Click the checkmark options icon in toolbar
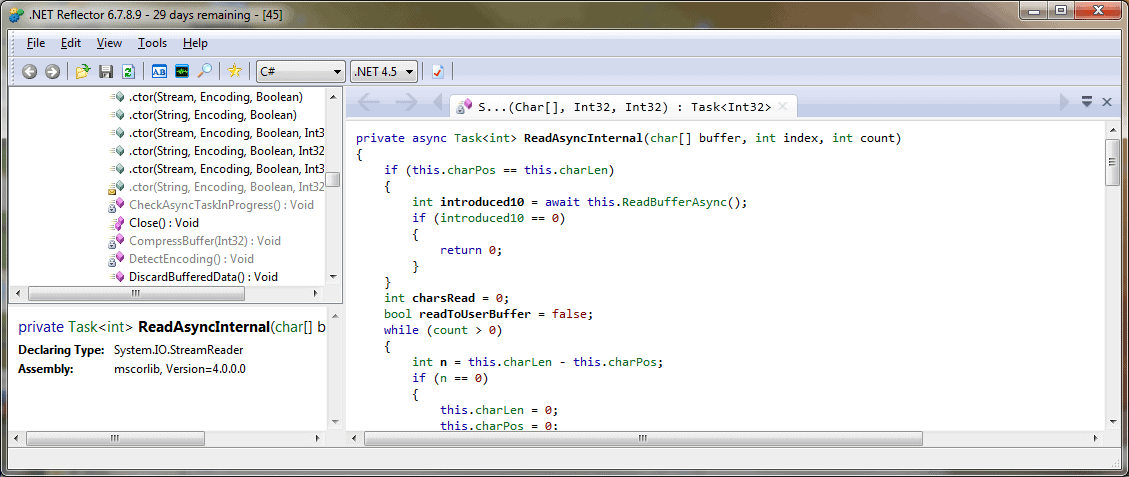Screen dimensions: 1129x477 pos(438,71)
